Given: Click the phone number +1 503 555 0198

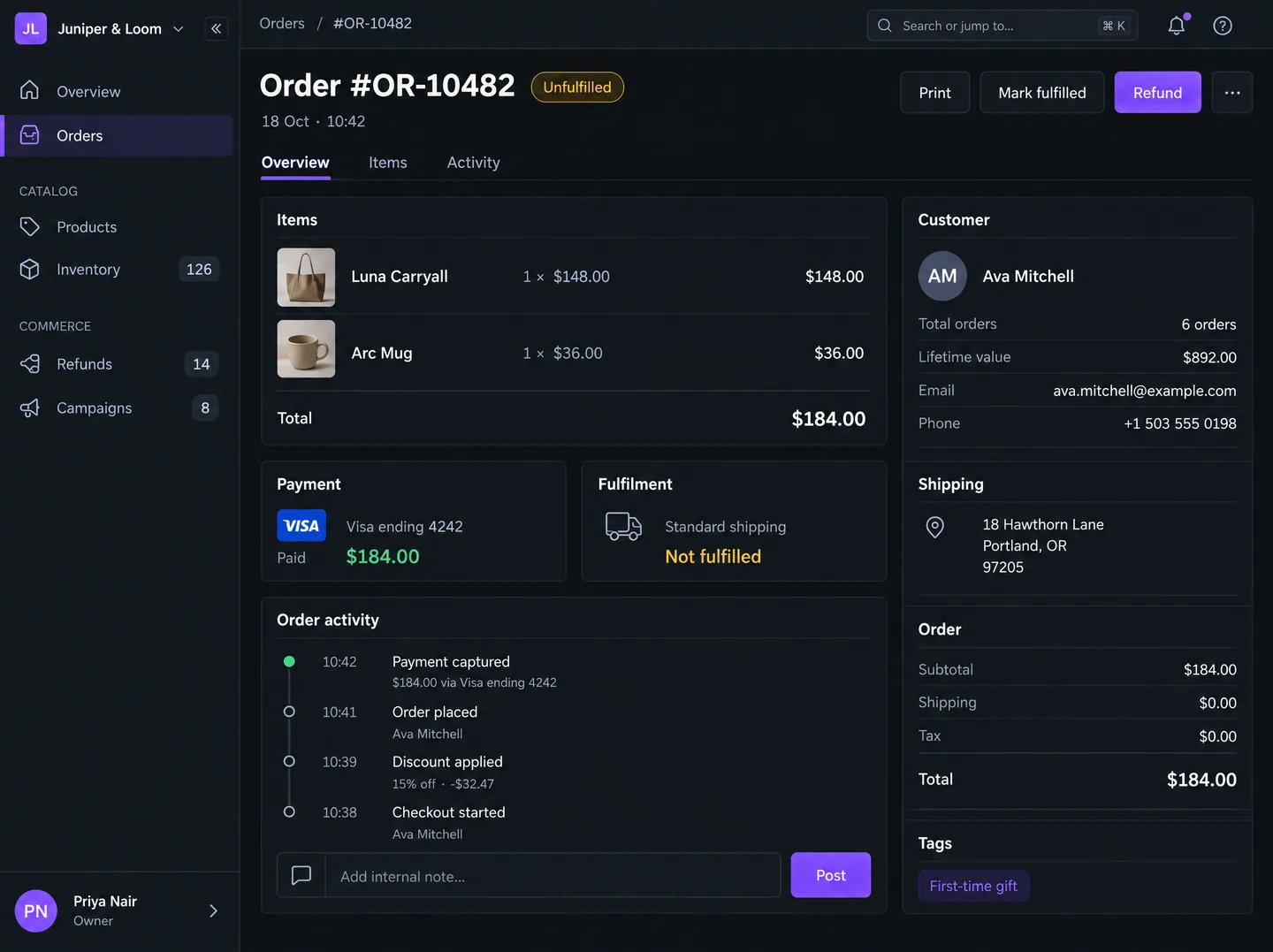Looking at the screenshot, I should click(1180, 423).
